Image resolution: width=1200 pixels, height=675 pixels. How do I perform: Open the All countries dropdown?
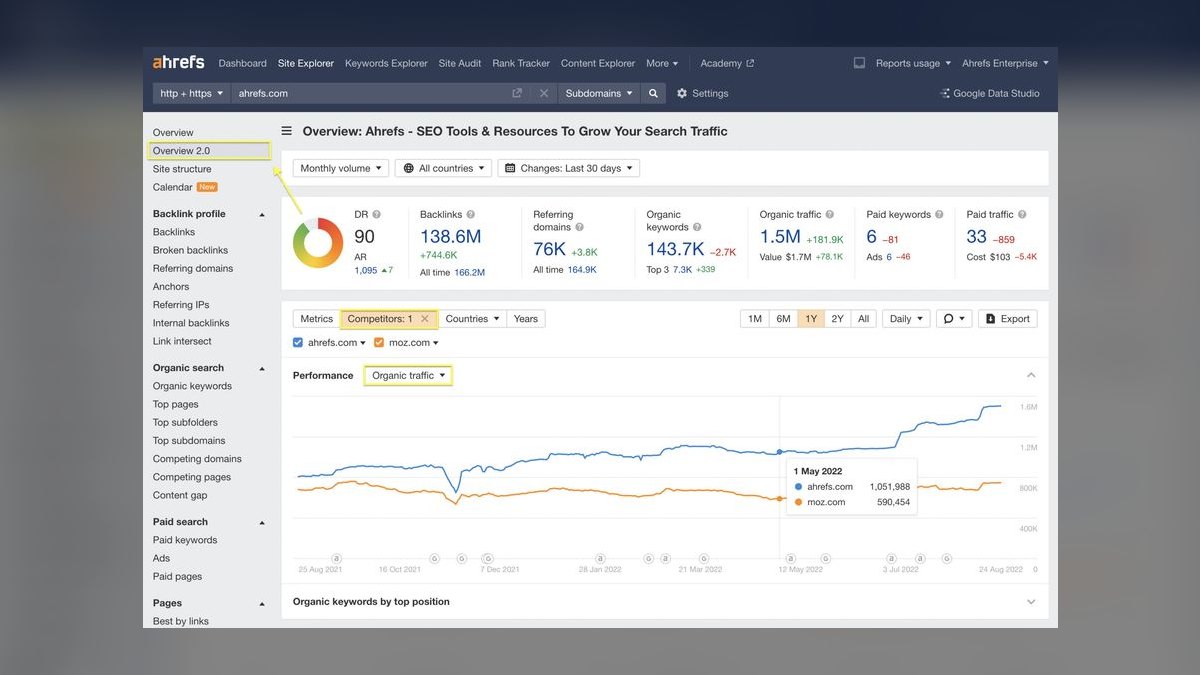(444, 168)
